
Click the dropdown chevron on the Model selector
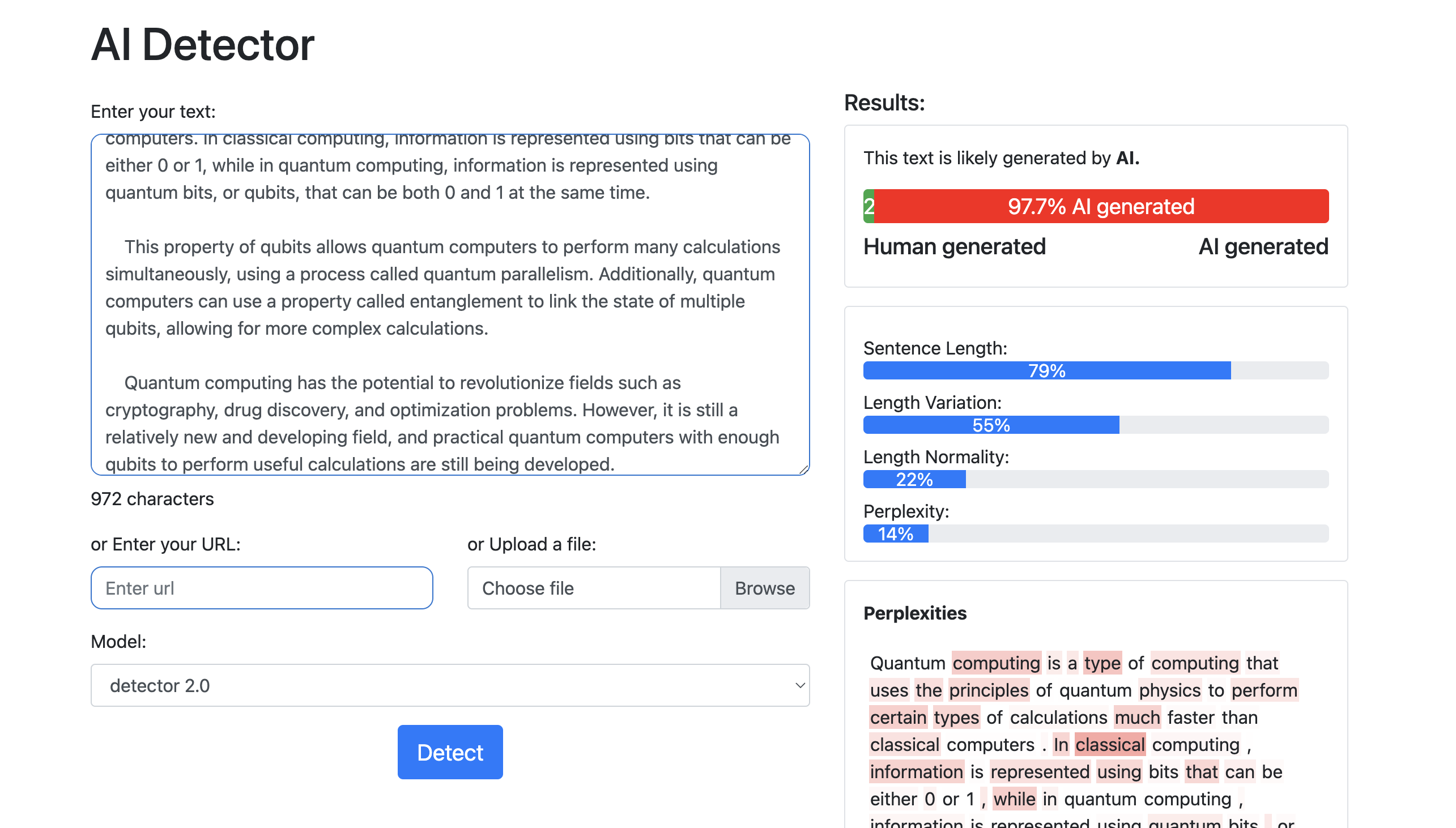click(799, 685)
